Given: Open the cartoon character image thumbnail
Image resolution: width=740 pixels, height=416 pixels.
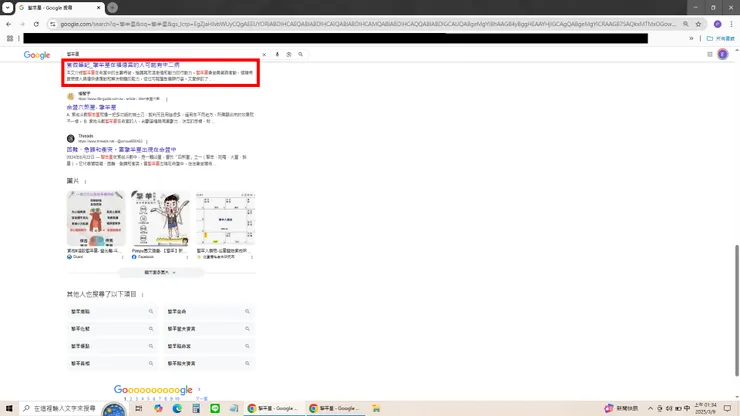Looking at the screenshot, I should pyautogui.click(x=160, y=218).
